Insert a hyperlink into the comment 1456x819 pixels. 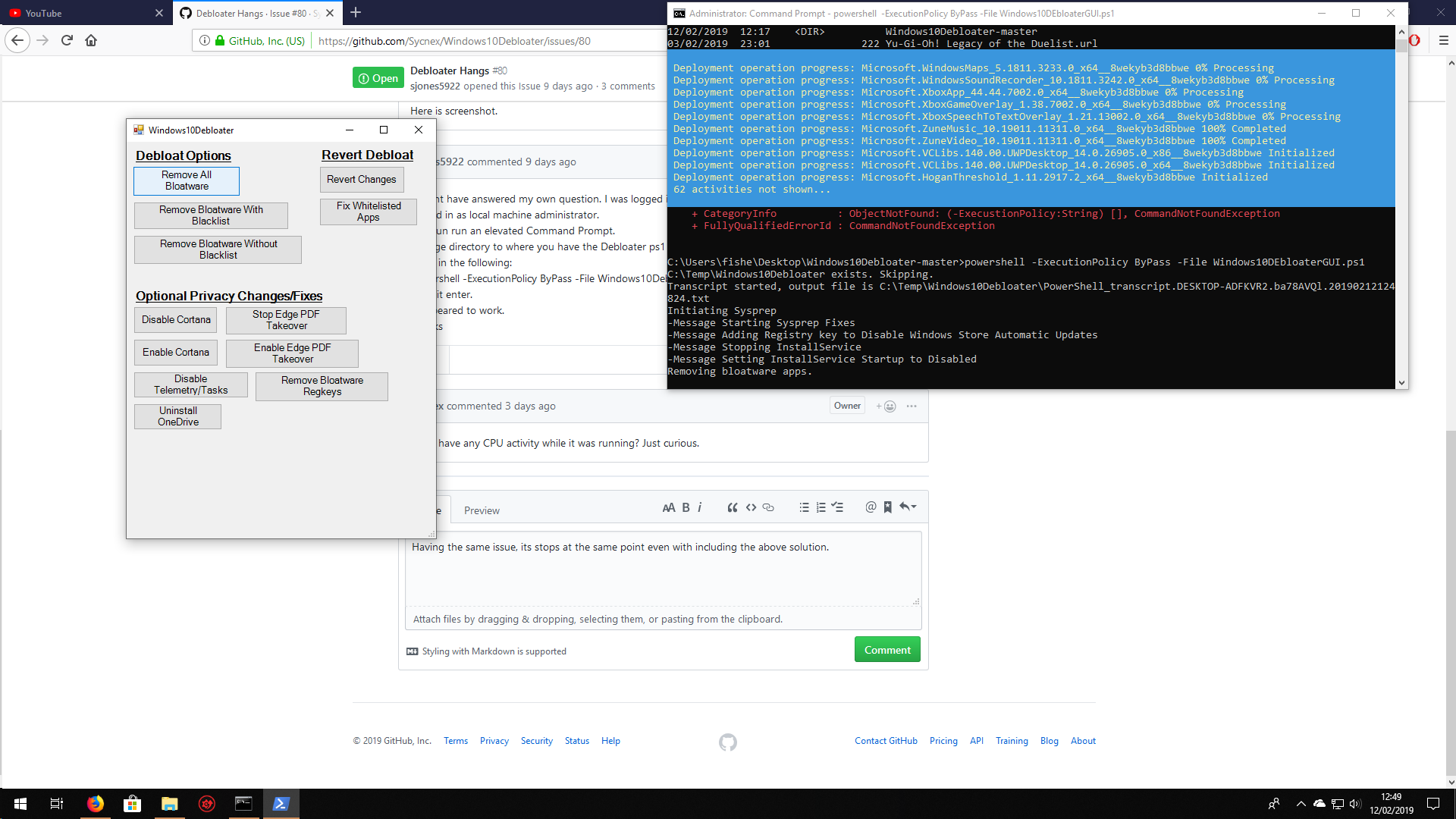click(x=768, y=507)
